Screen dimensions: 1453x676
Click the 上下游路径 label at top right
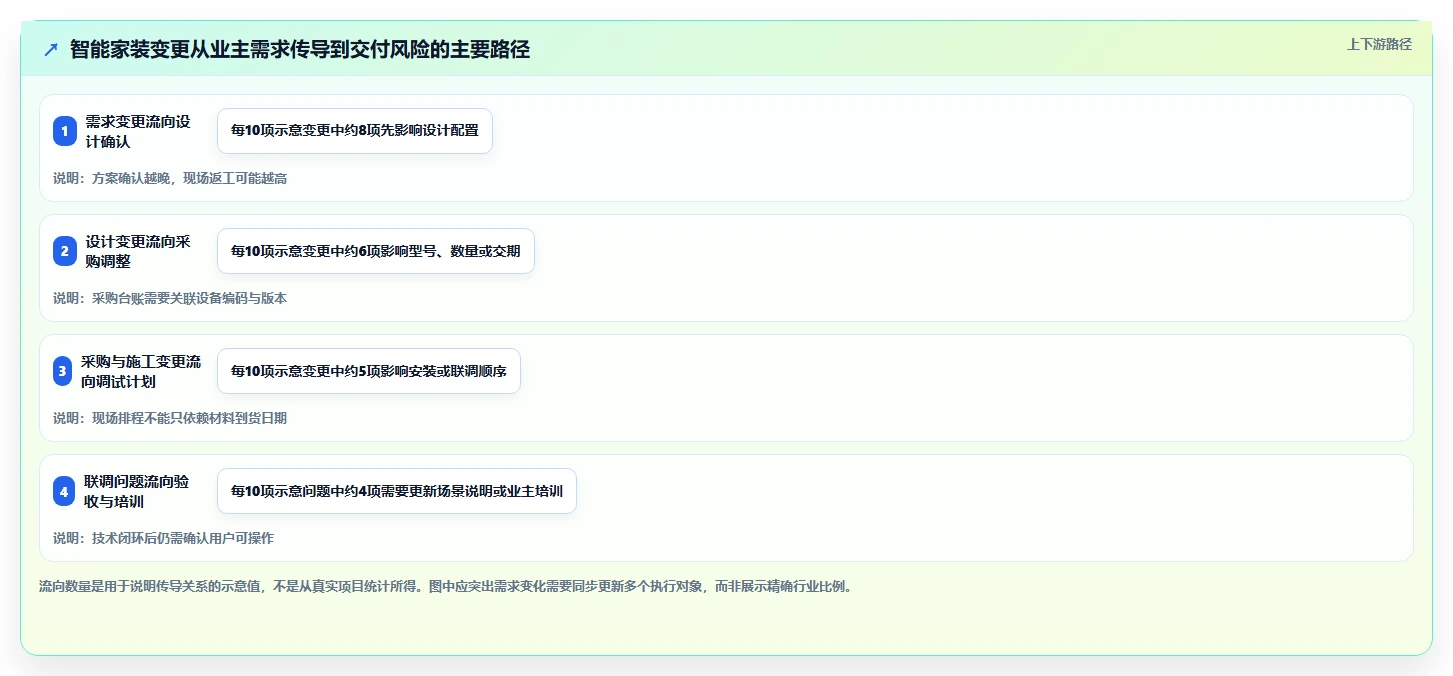point(1379,44)
